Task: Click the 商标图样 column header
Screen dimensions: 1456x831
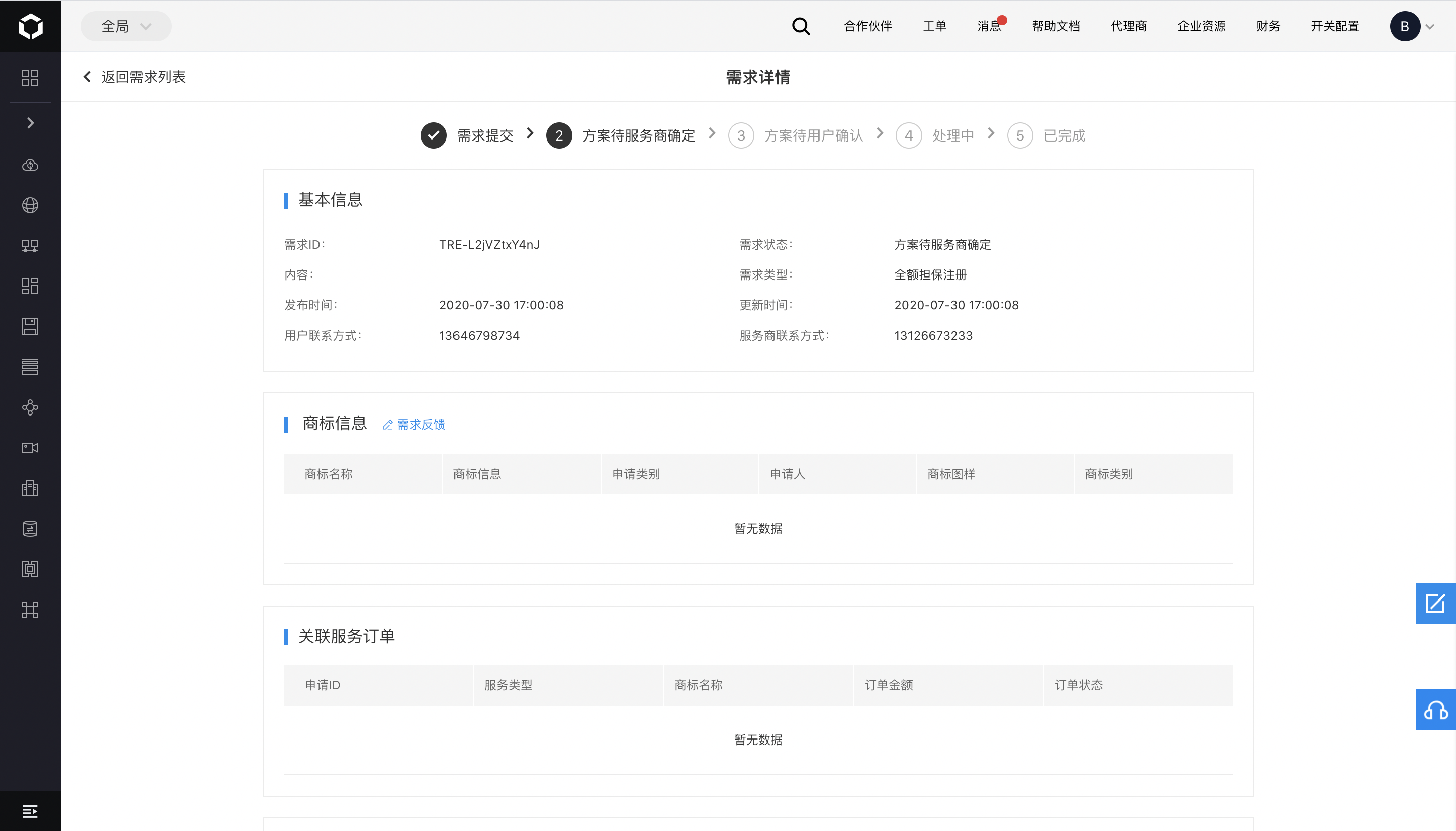Action: pyautogui.click(x=995, y=474)
